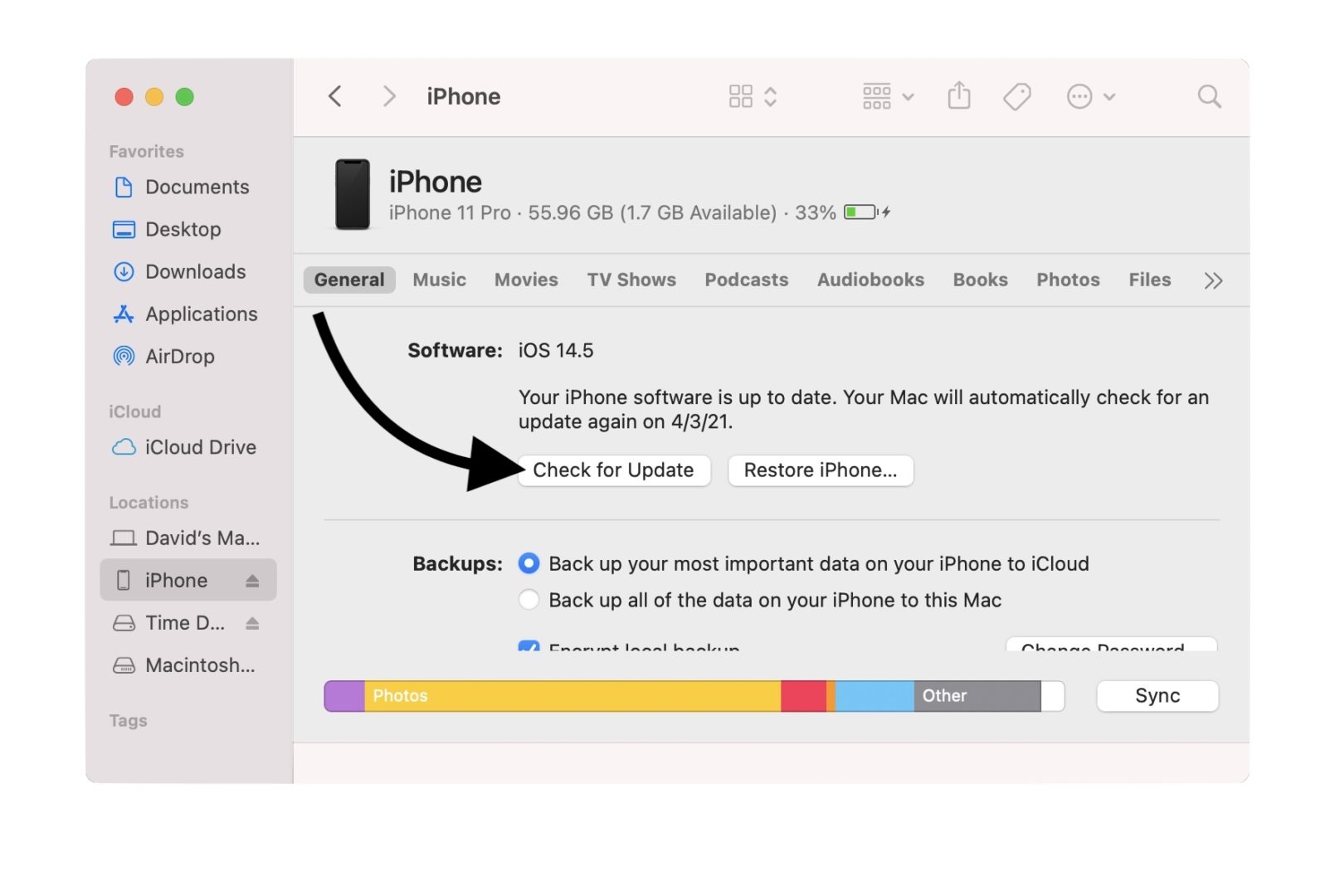Click the Tags toolbar icon
1335x896 pixels.
pos(1016,96)
